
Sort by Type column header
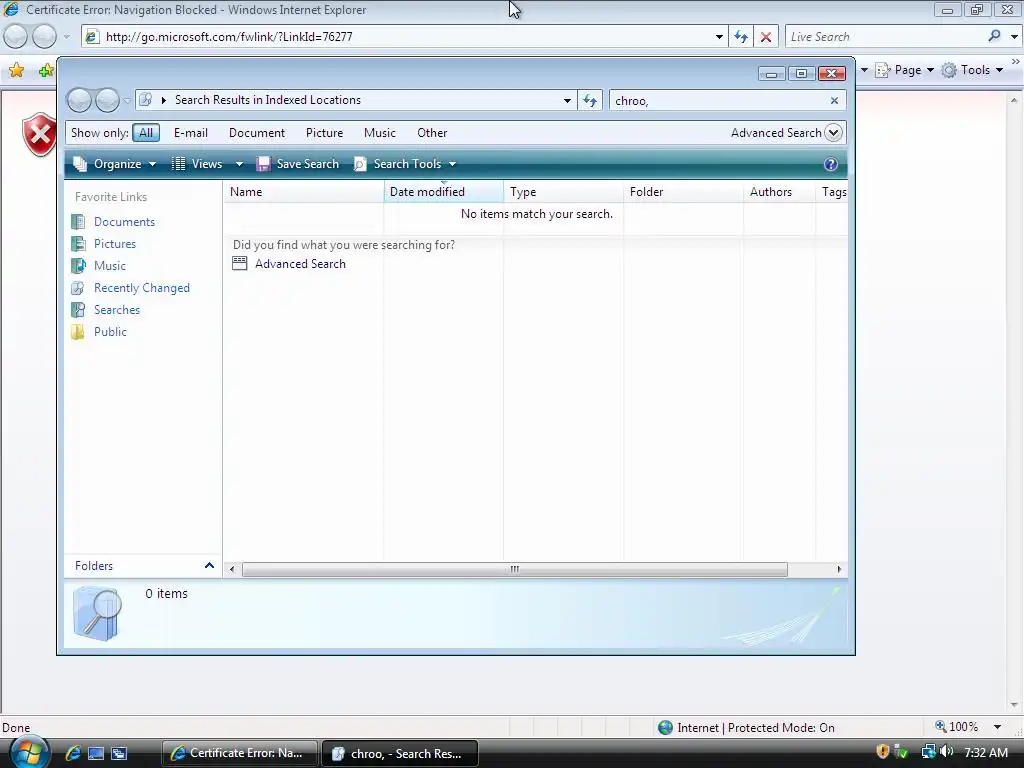pos(563,192)
